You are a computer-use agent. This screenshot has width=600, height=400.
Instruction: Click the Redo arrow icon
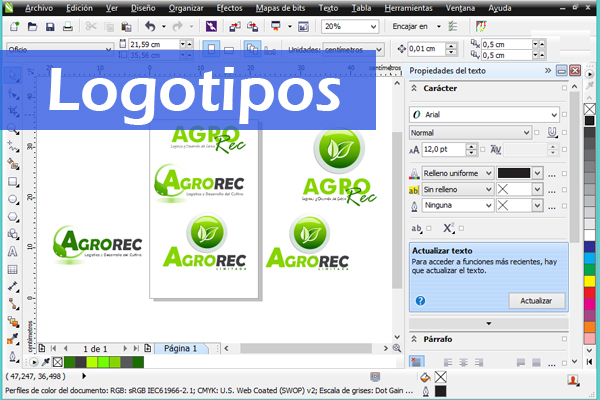coord(178,26)
